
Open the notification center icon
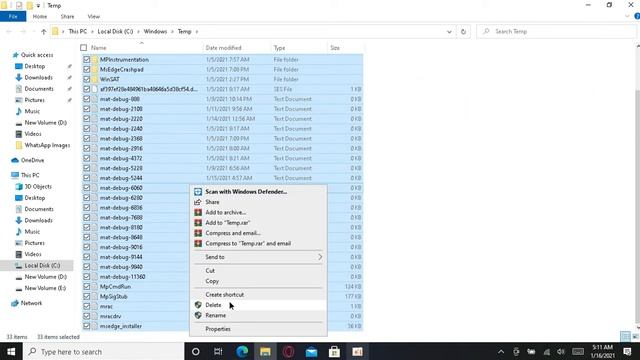point(627,351)
